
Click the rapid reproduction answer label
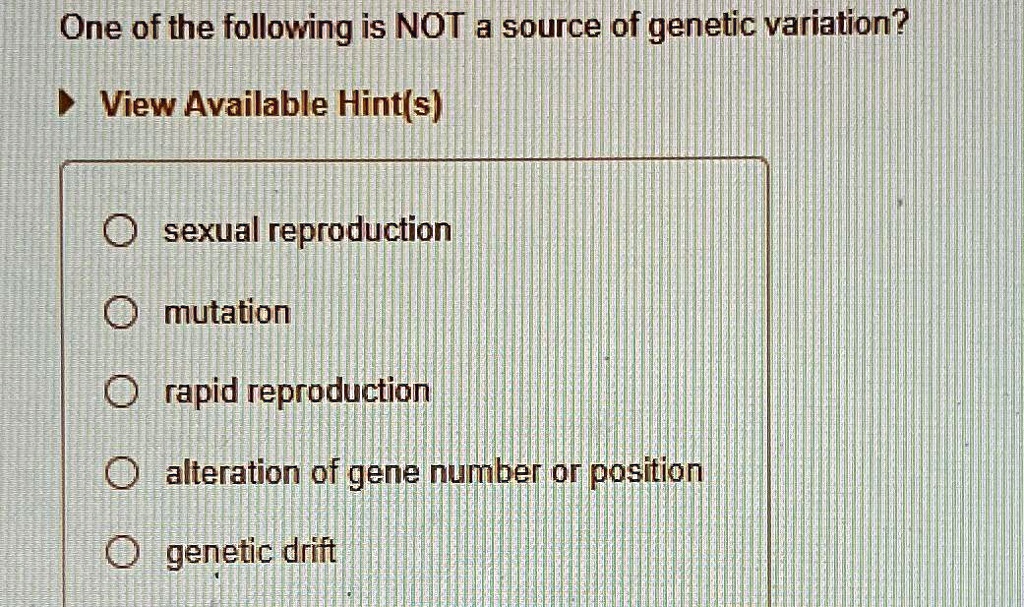298,392
